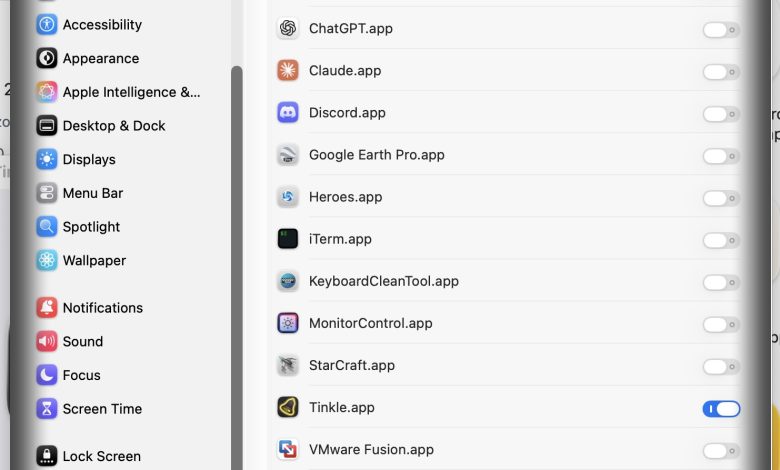Select the Appearance sidebar icon

[47, 58]
